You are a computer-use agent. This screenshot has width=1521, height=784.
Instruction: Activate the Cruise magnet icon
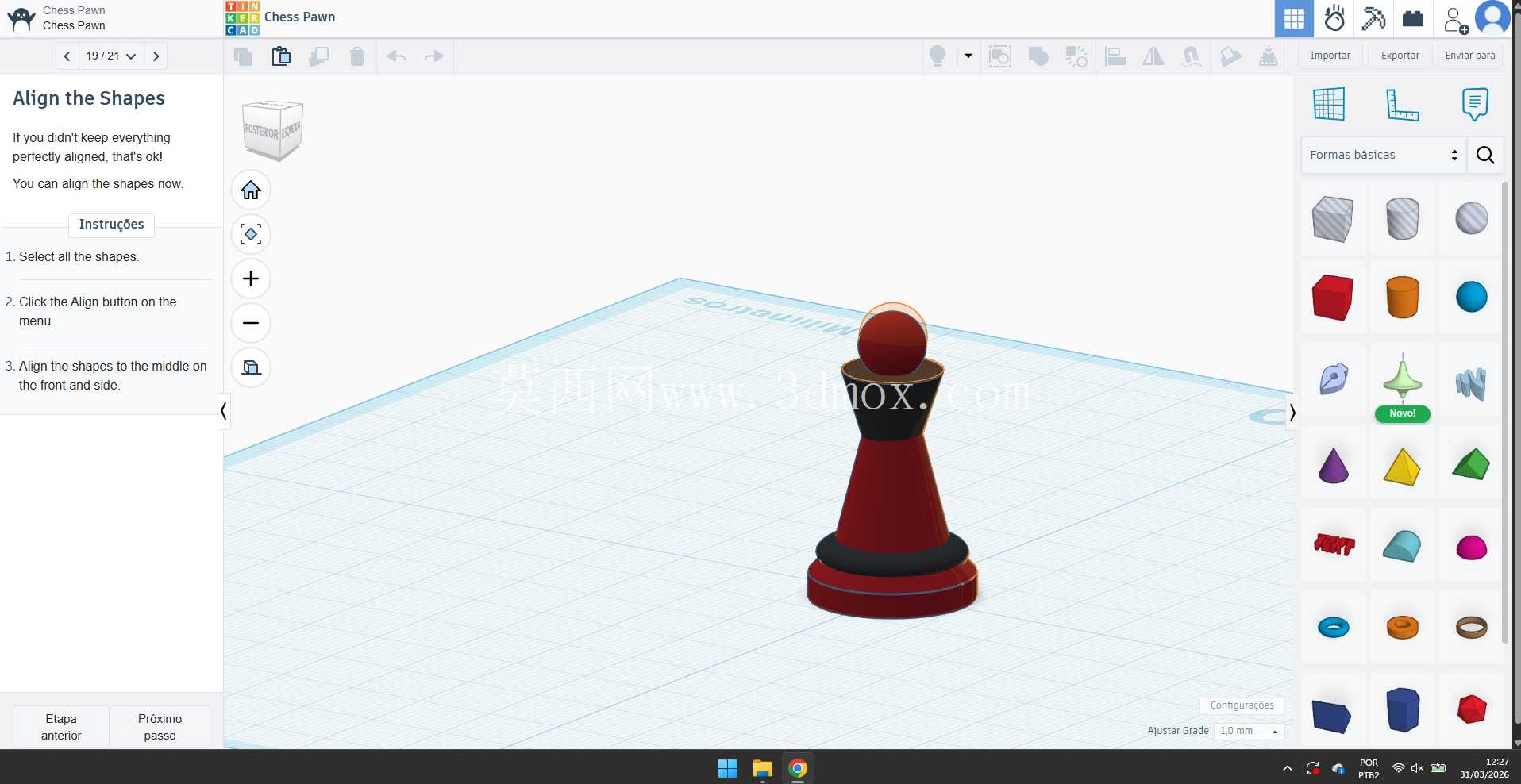1192,56
